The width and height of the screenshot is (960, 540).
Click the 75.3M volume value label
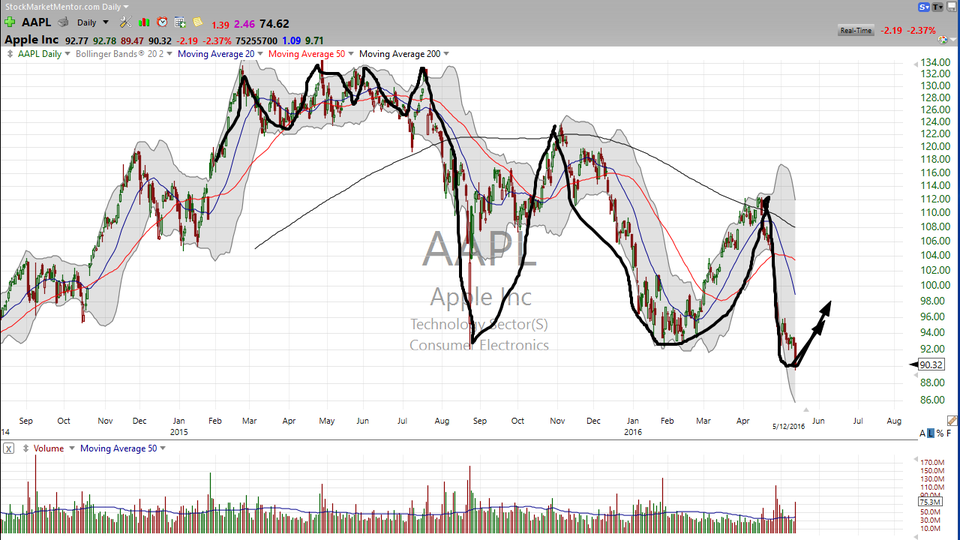[930, 502]
